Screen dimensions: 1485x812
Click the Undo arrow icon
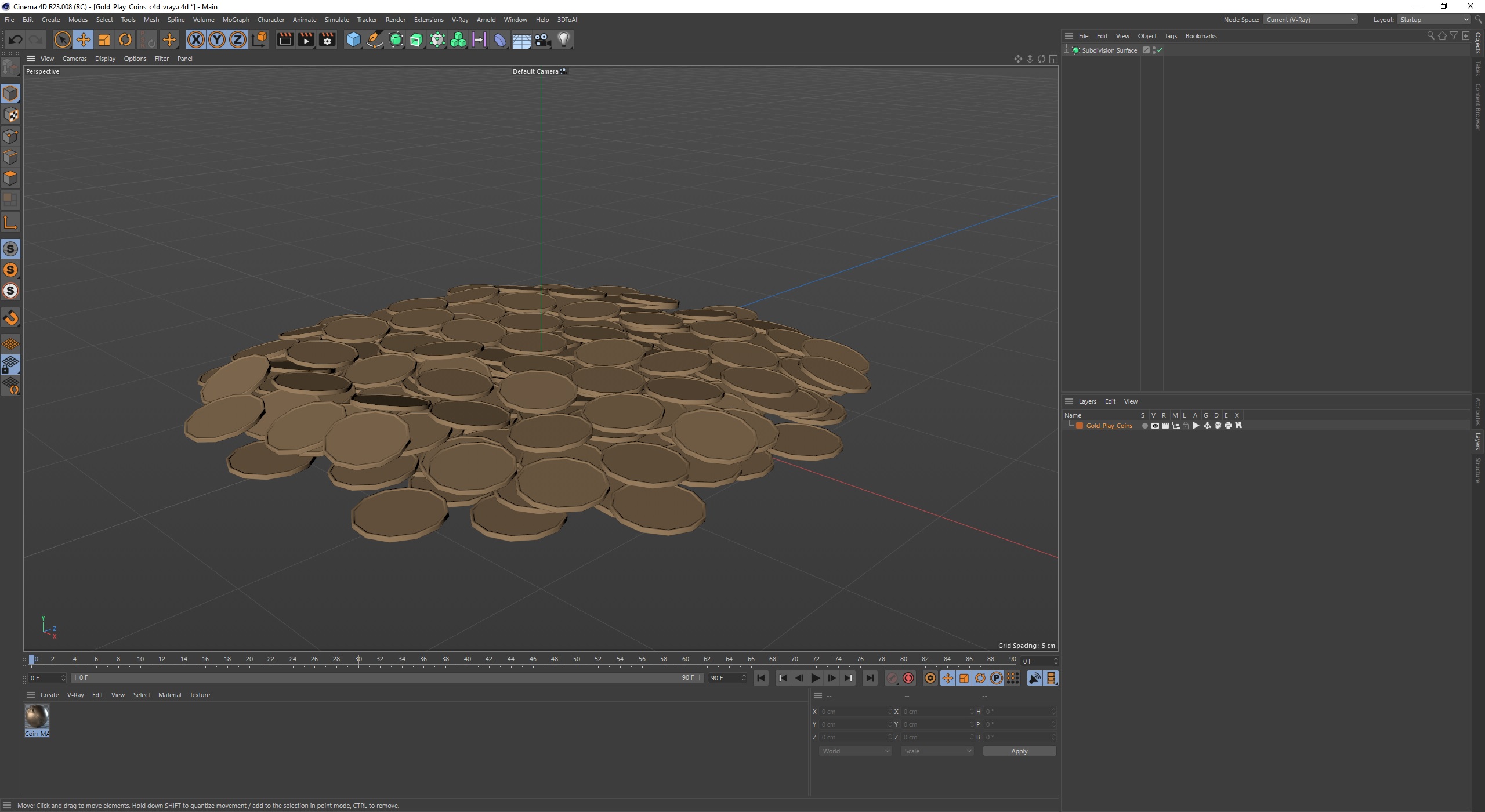[x=16, y=39]
